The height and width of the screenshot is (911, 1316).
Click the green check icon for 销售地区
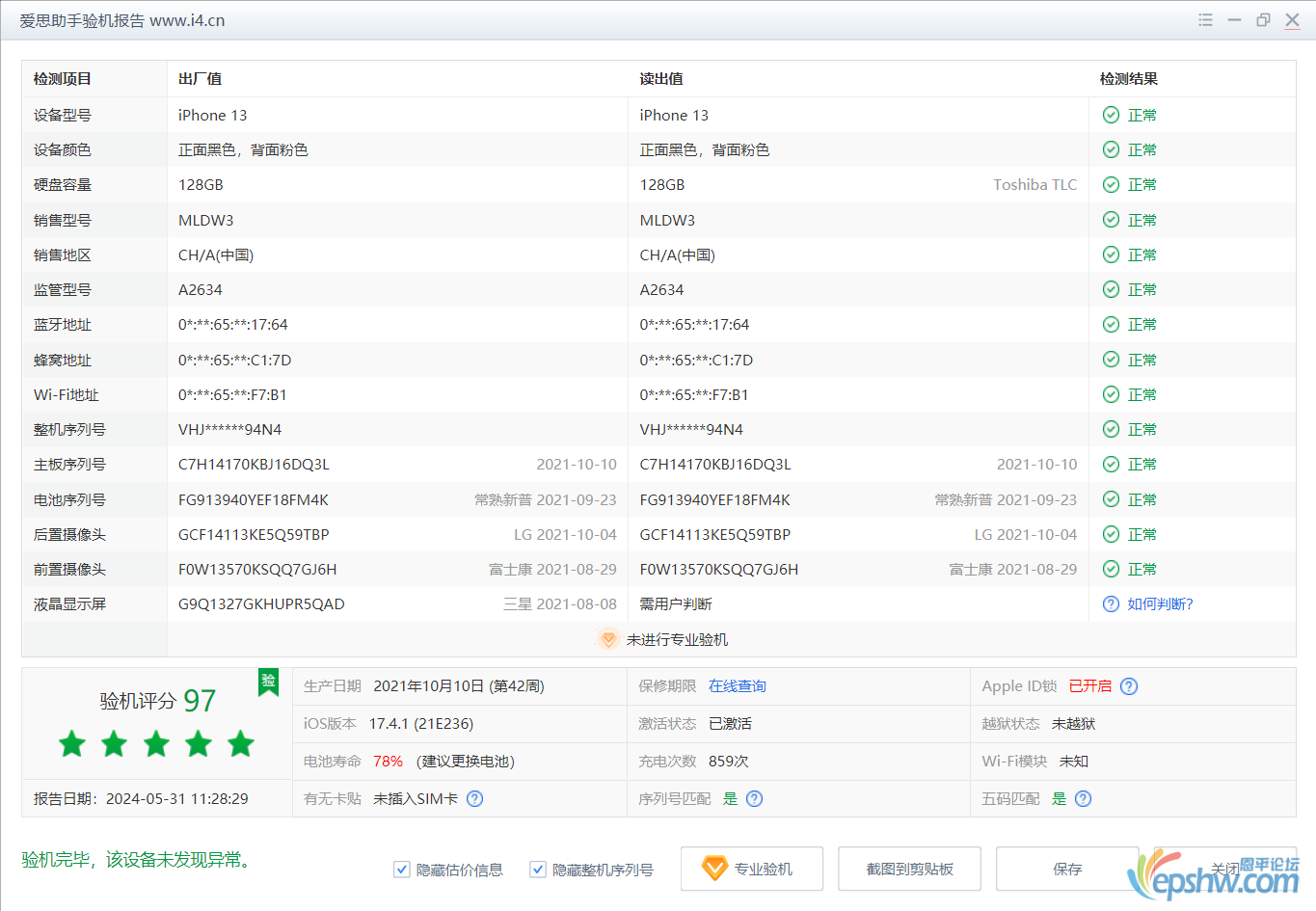(1111, 255)
